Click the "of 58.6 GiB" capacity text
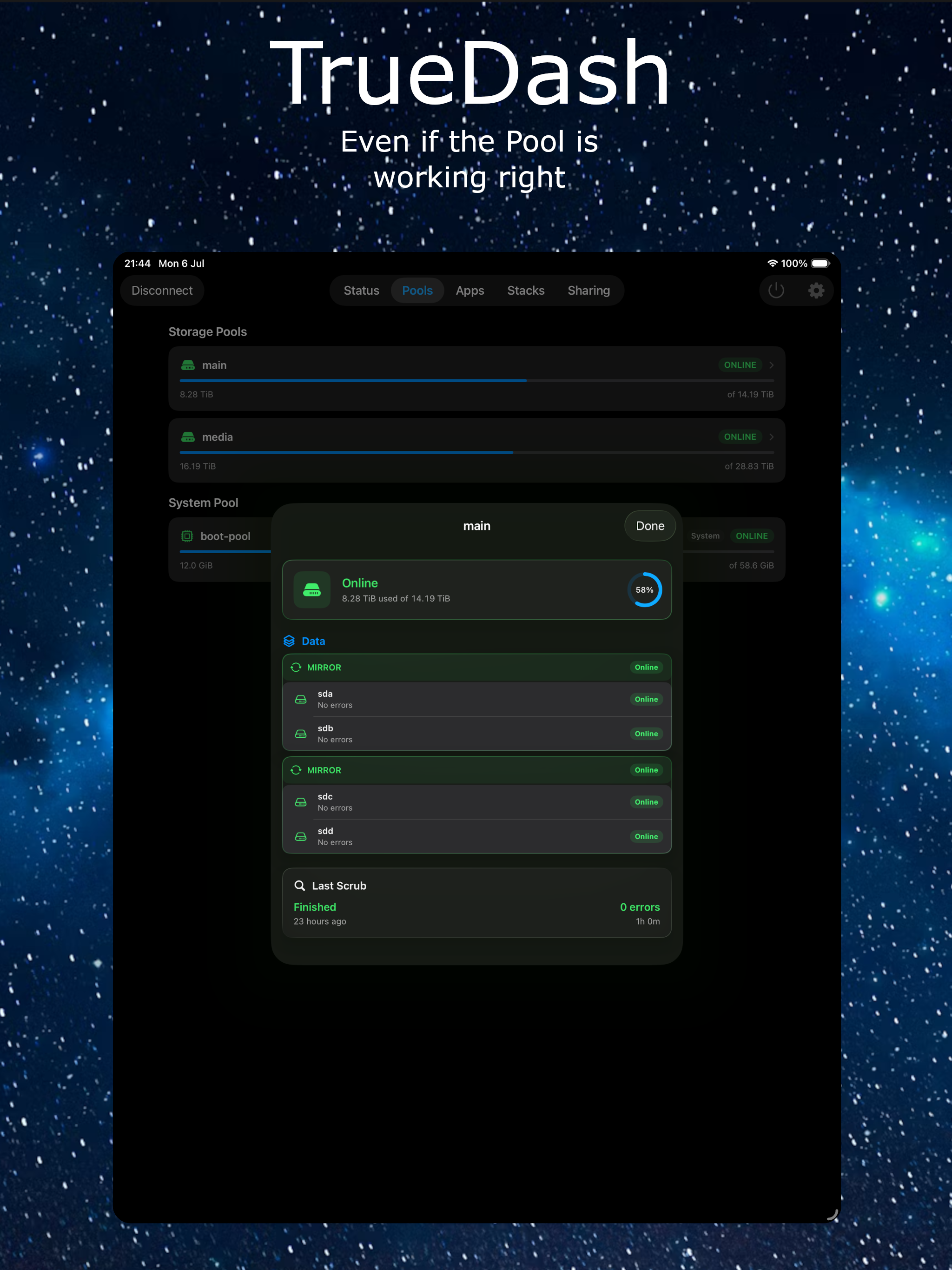Image resolution: width=952 pixels, height=1270 pixels. pos(751,566)
